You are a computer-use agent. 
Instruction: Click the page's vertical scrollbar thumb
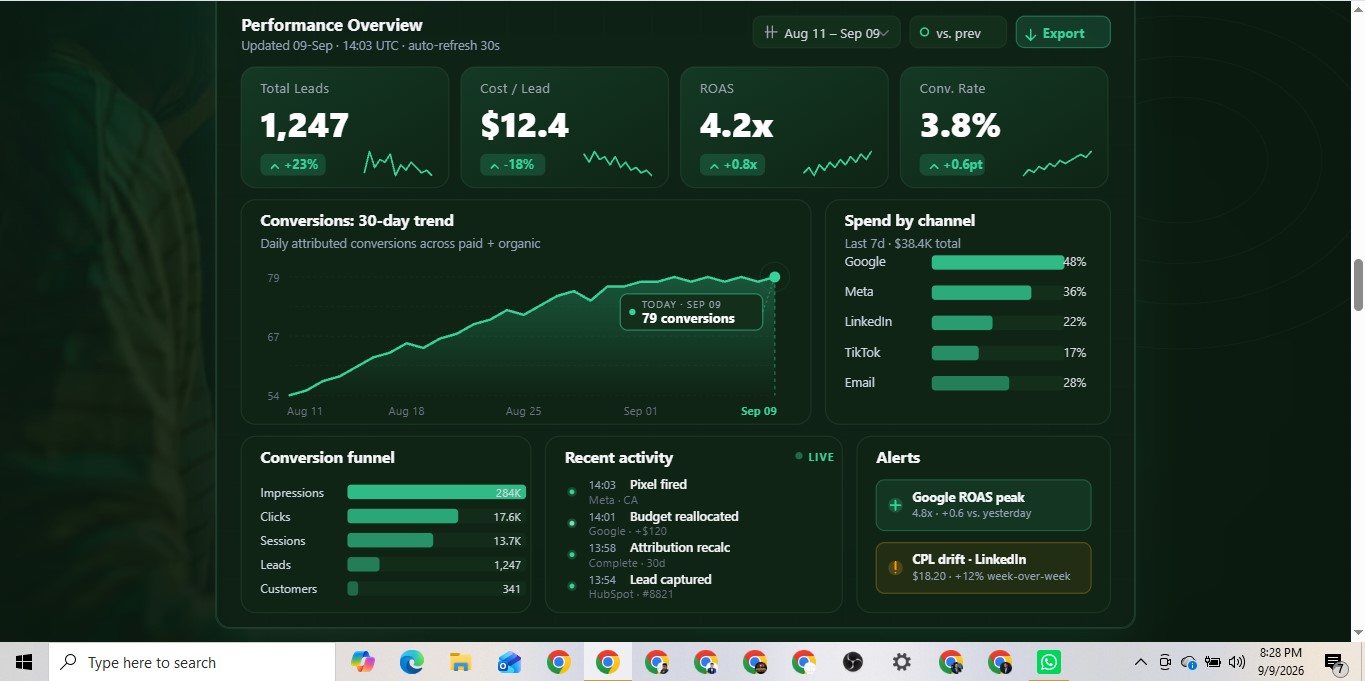(1358, 285)
